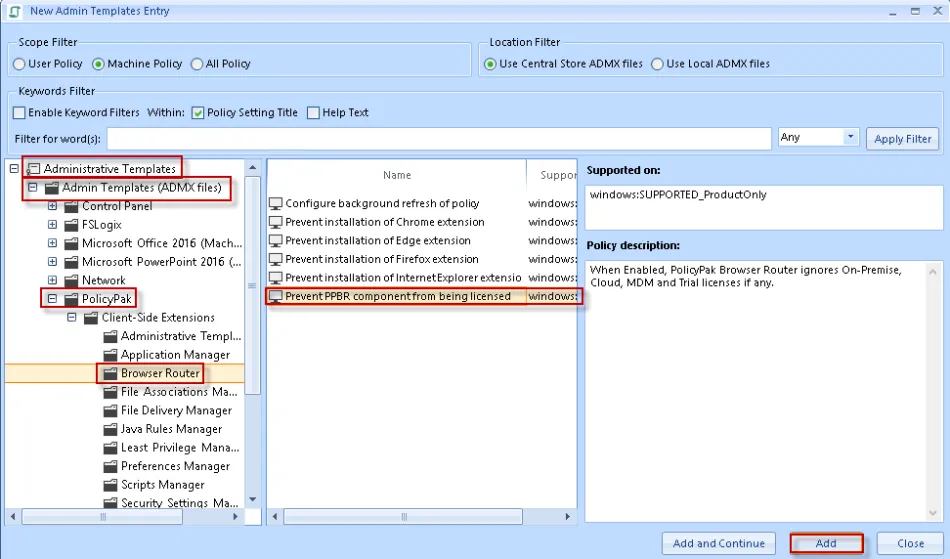
Task: Check the Help Text checkbox
Action: click(x=313, y=113)
